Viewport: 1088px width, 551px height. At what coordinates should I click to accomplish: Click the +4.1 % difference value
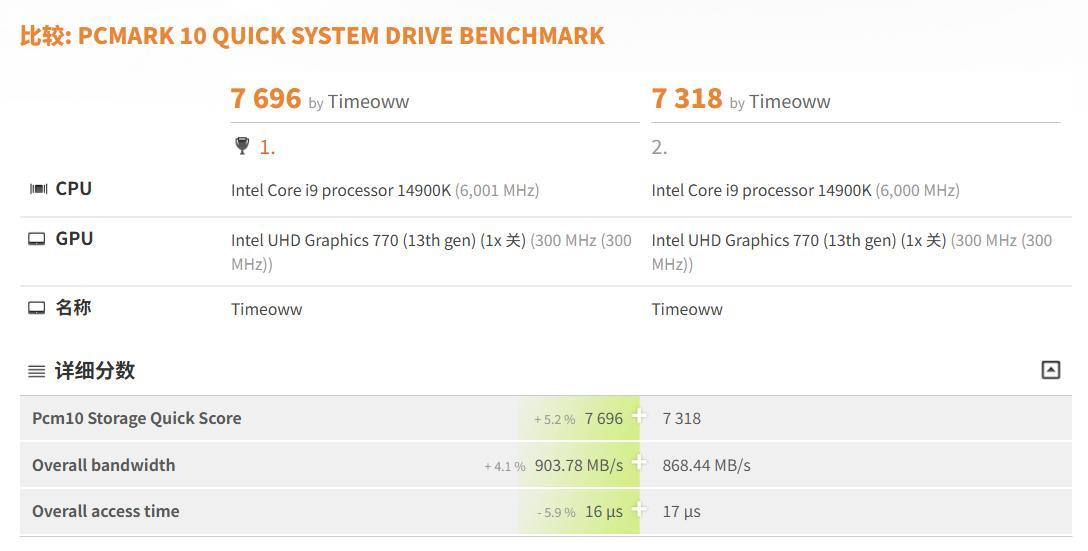tap(504, 467)
